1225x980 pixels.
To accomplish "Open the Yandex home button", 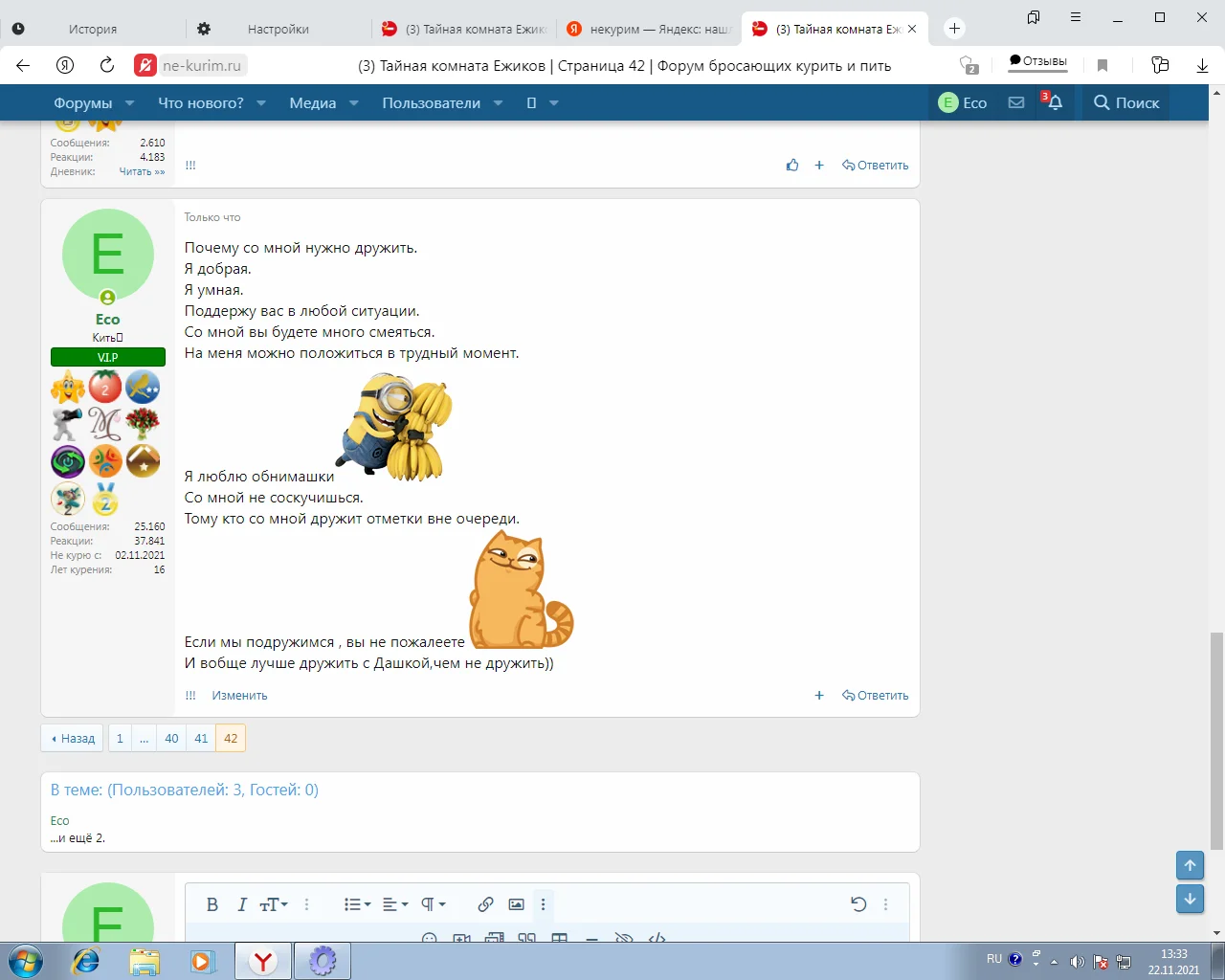I will 65,65.
